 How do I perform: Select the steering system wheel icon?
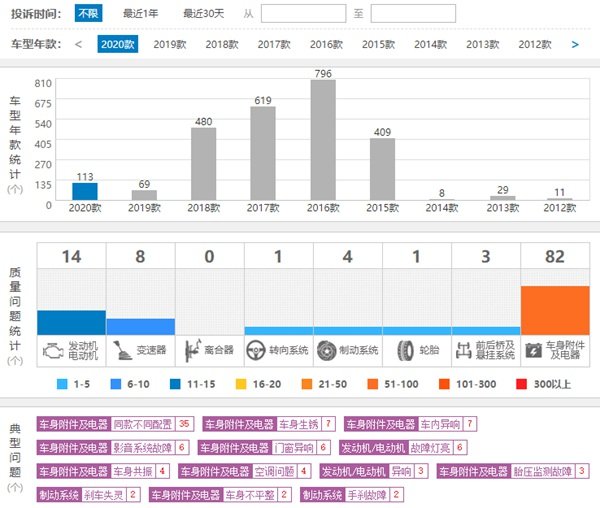259,350
